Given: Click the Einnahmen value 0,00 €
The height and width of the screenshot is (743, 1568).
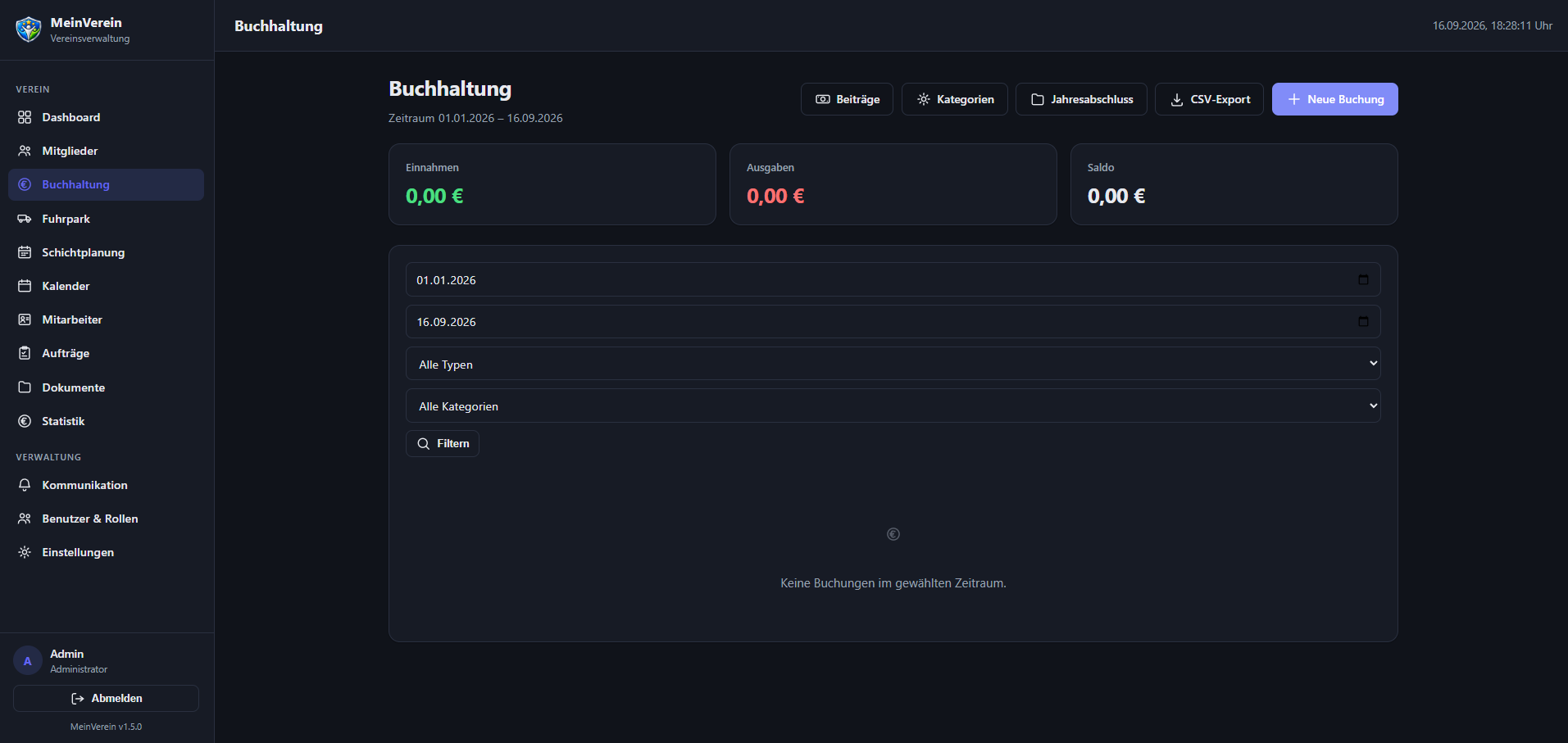Looking at the screenshot, I should tap(434, 196).
